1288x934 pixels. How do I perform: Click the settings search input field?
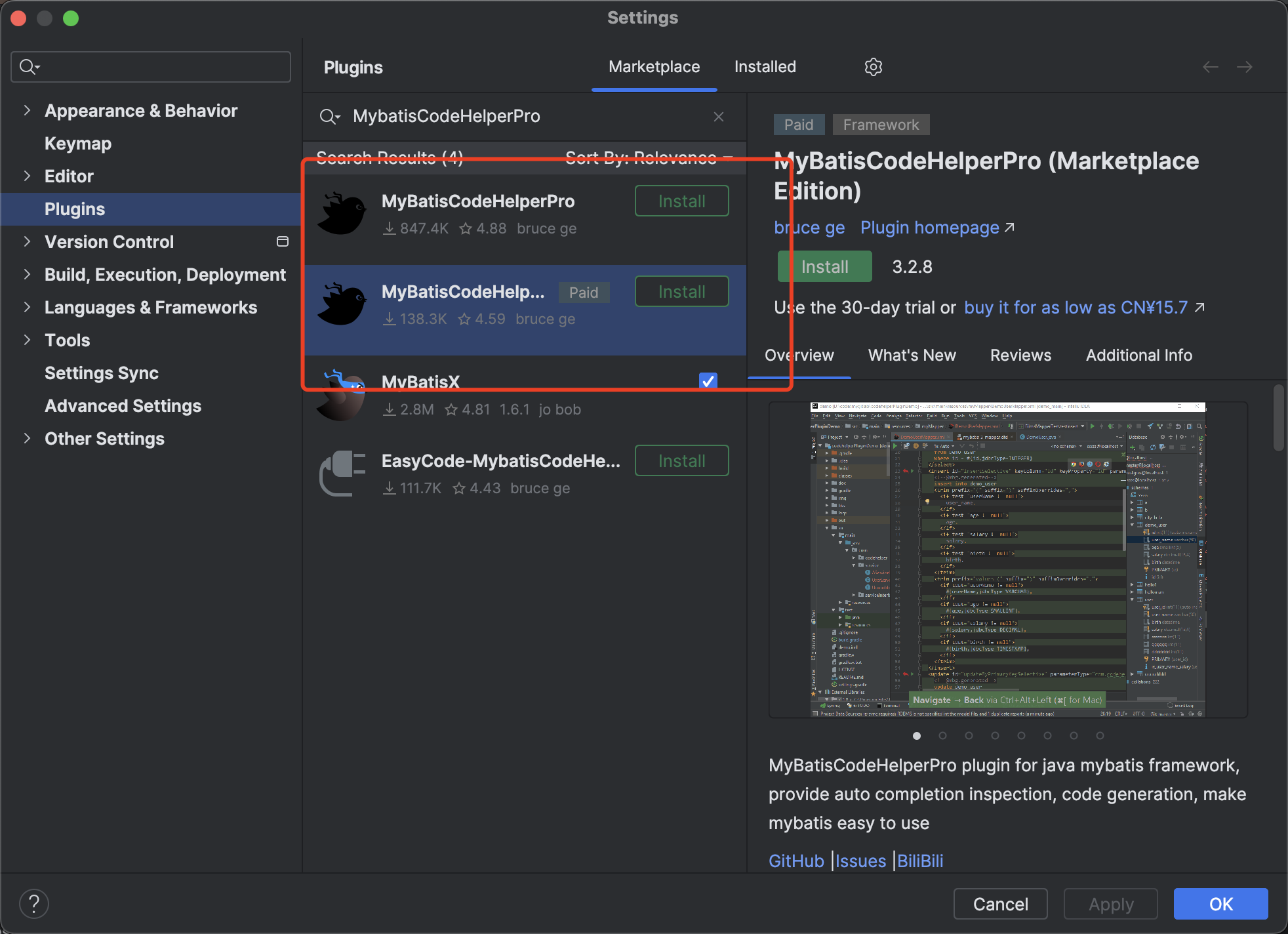tap(151, 67)
